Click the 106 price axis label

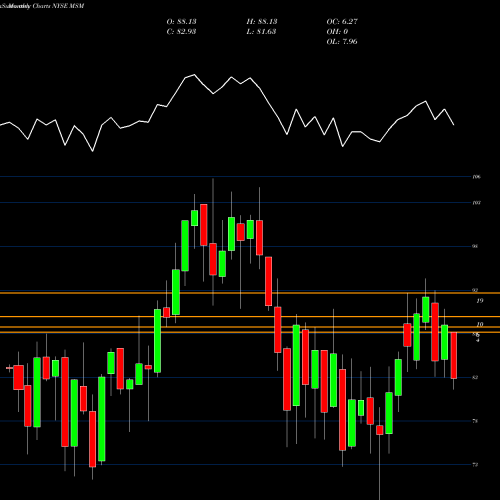click(477, 177)
